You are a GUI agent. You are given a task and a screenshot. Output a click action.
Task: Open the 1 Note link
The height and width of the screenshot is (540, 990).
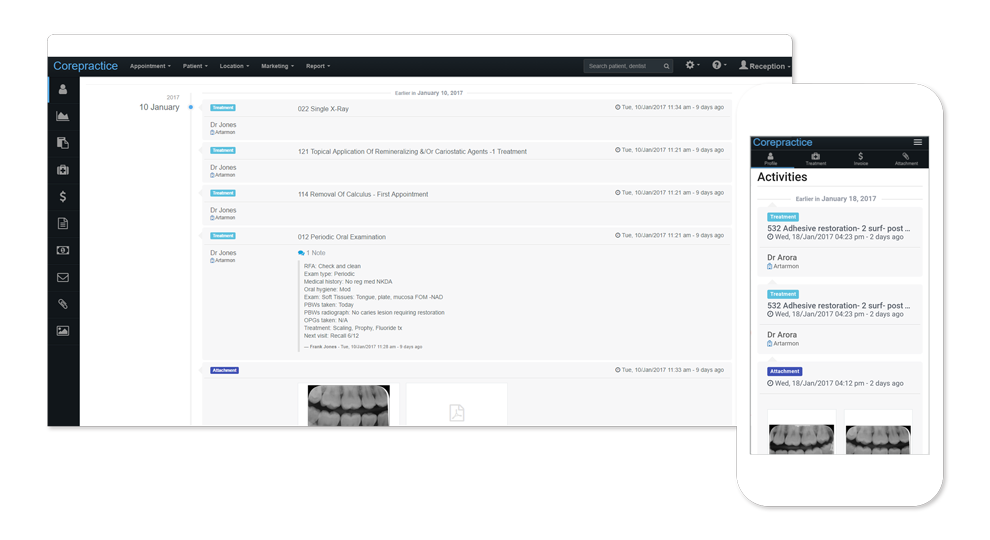[x=312, y=253]
